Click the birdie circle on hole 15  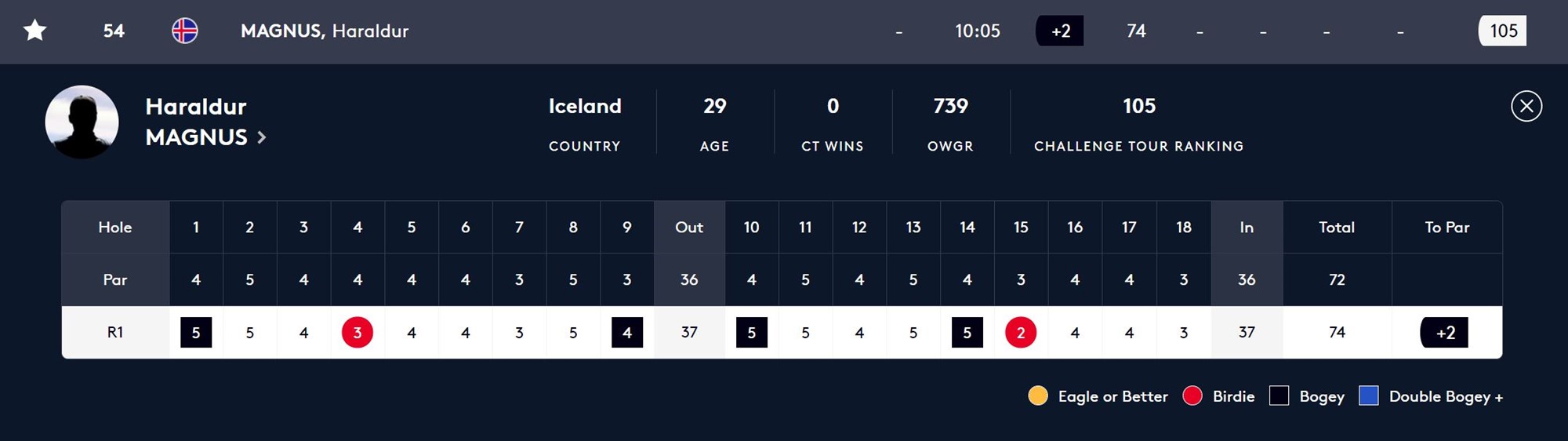[1021, 333]
